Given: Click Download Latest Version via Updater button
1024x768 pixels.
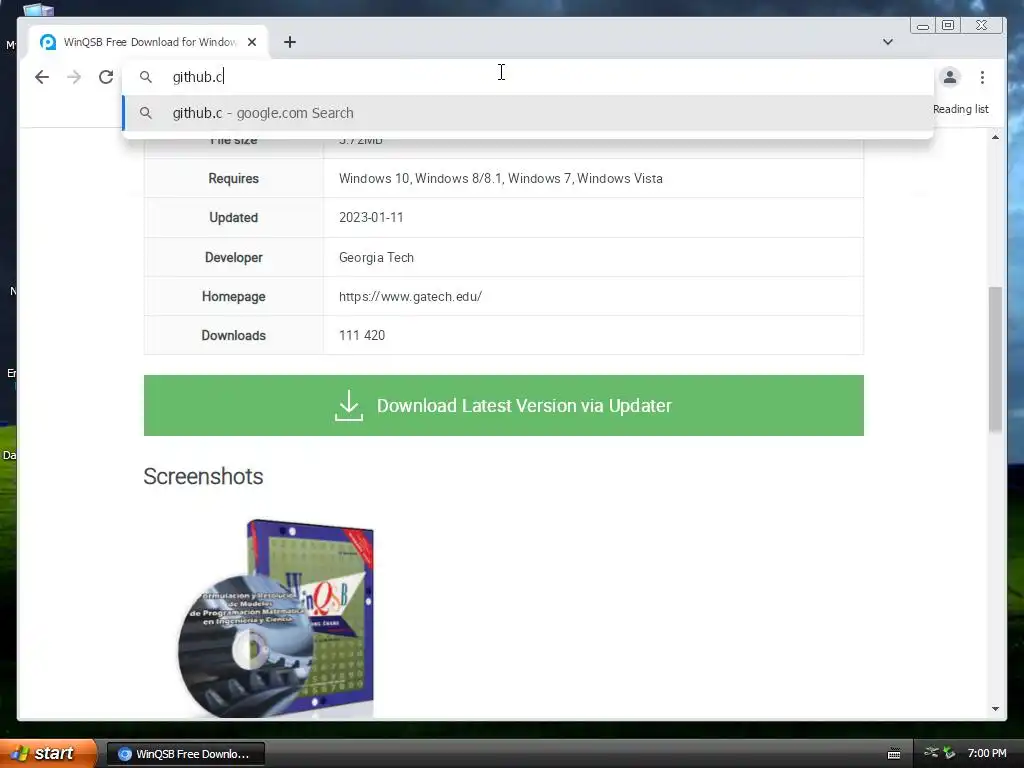Looking at the screenshot, I should (x=504, y=406).
